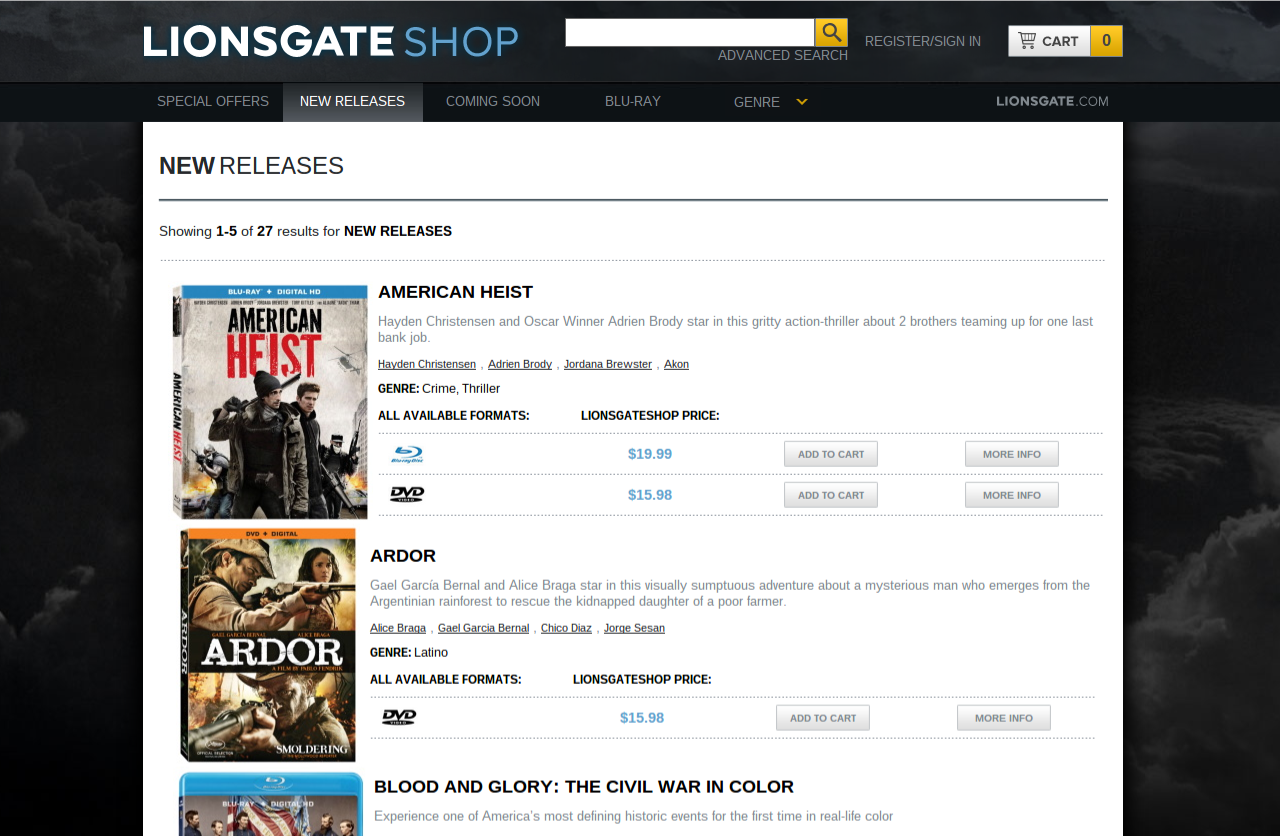This screenshot has height=836, width=1280.
Task: Add American Heist Blu-ray $19.99 to cart
Action: tap(831, 454)
